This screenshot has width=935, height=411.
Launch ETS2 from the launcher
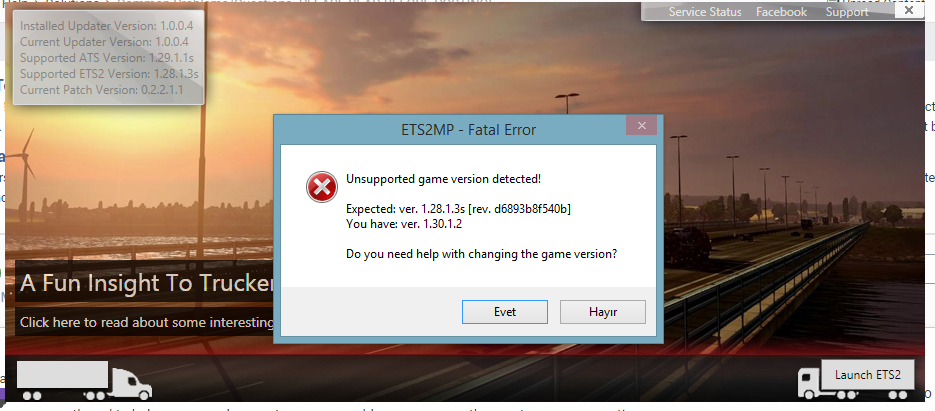(x=868, y=375)
